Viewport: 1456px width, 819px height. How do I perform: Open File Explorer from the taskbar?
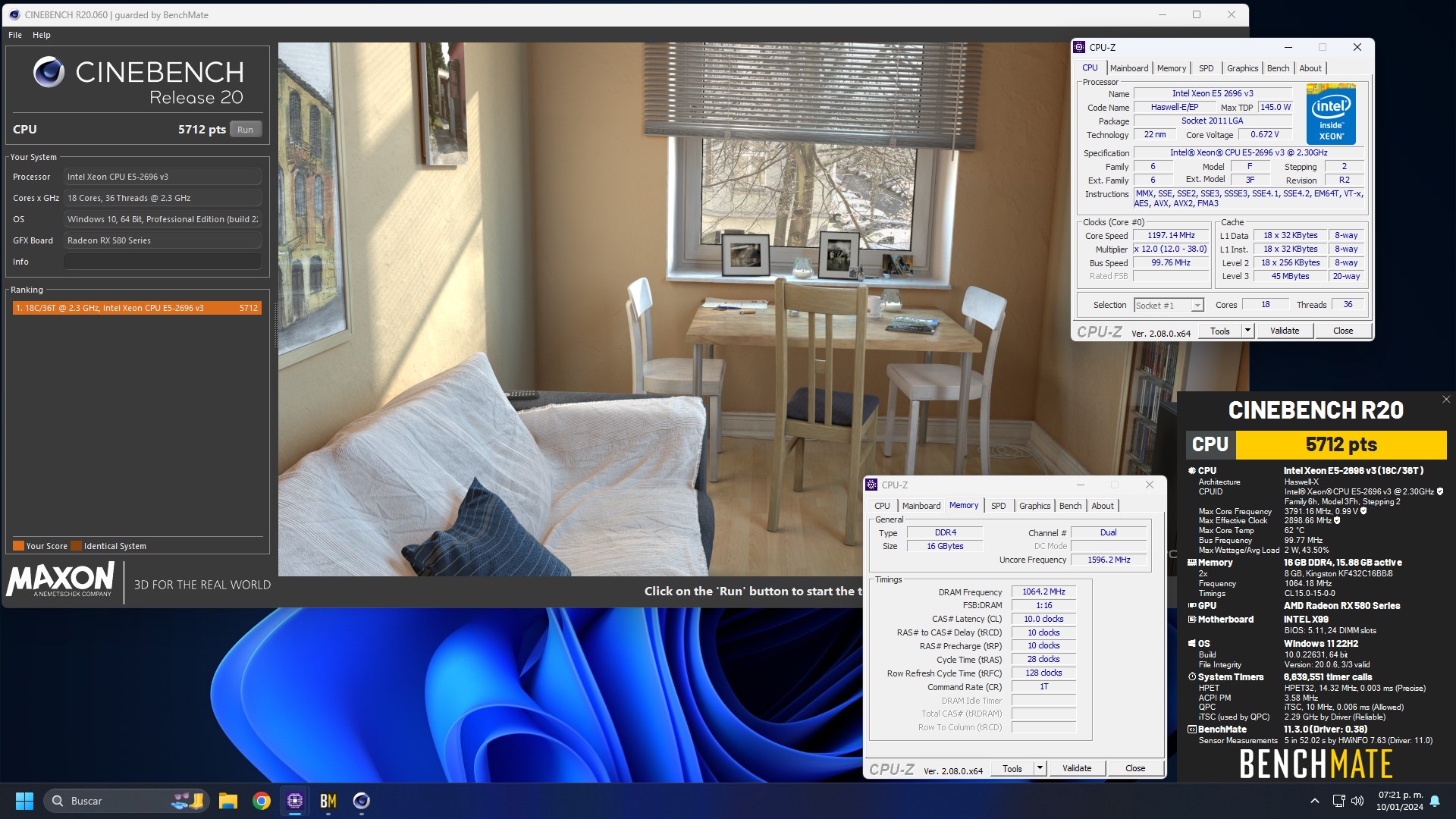tap(228, 801)
